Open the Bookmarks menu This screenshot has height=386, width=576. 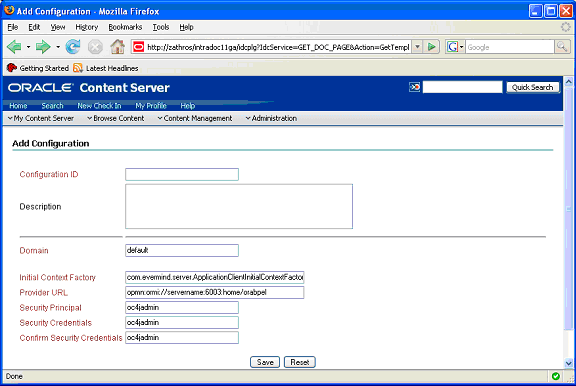[125, 27]
